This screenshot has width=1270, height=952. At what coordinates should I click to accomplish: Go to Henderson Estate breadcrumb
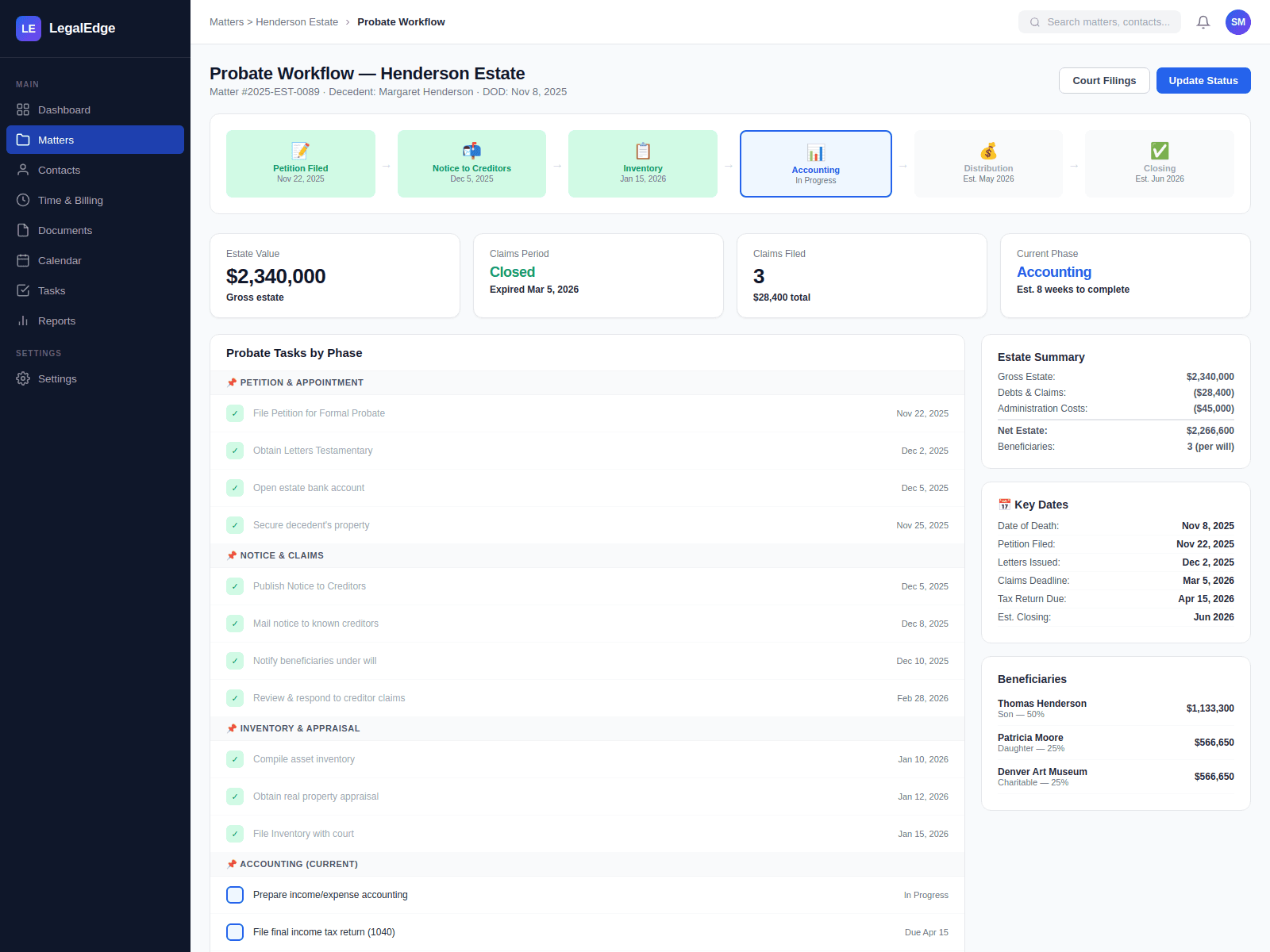click(x=297, y=22)
